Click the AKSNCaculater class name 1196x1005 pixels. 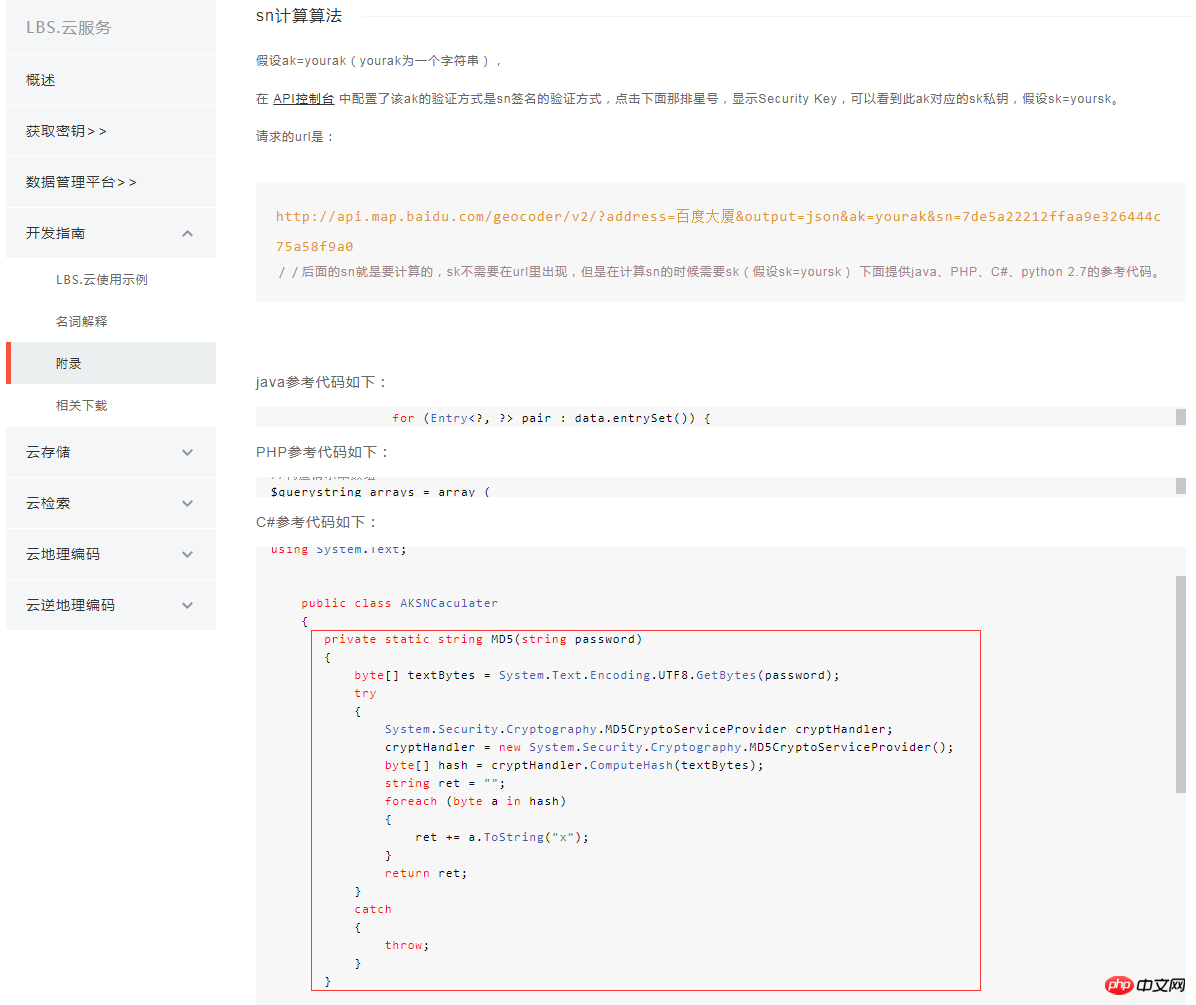coord(448,603)
